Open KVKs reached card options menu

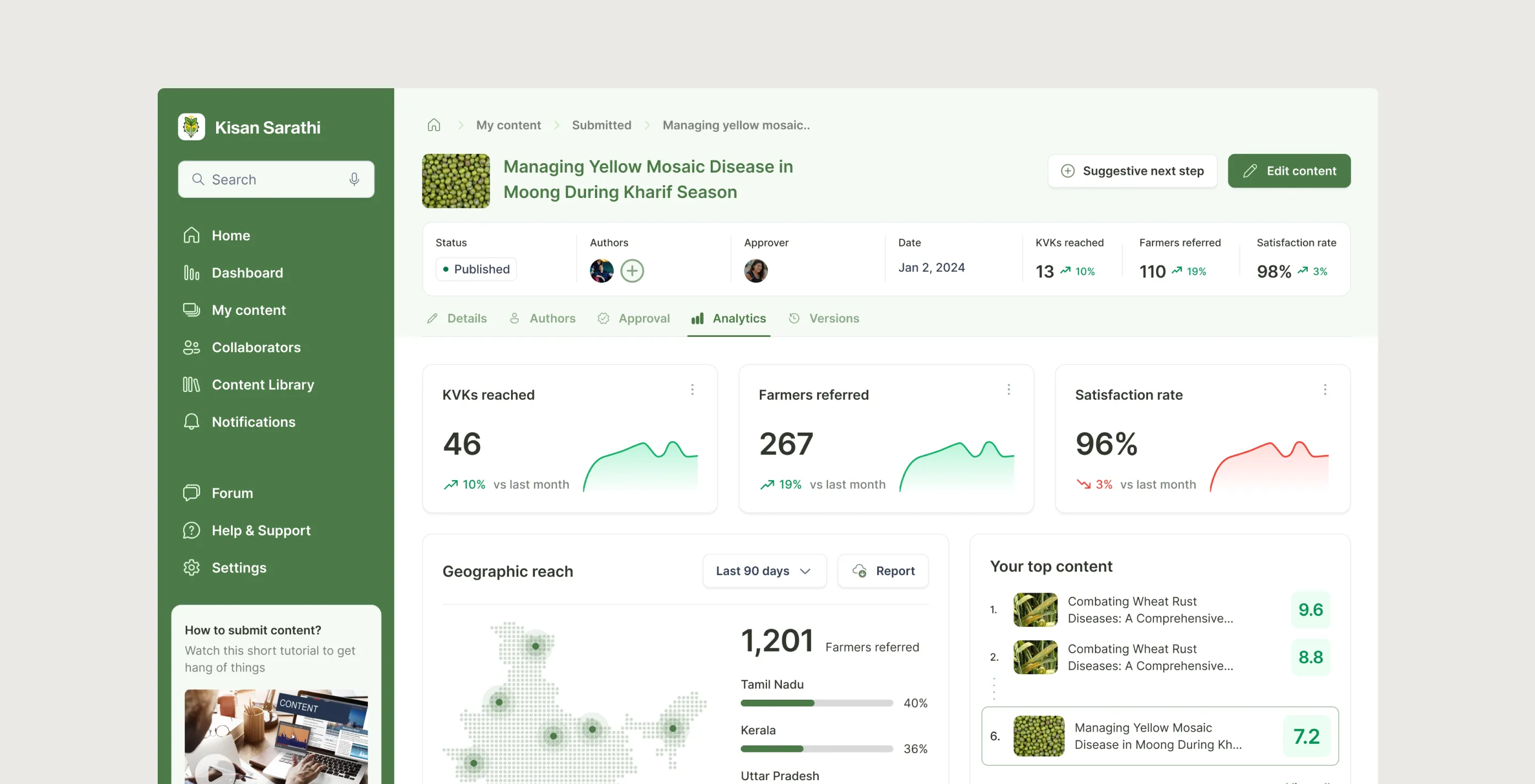[692, 390]
